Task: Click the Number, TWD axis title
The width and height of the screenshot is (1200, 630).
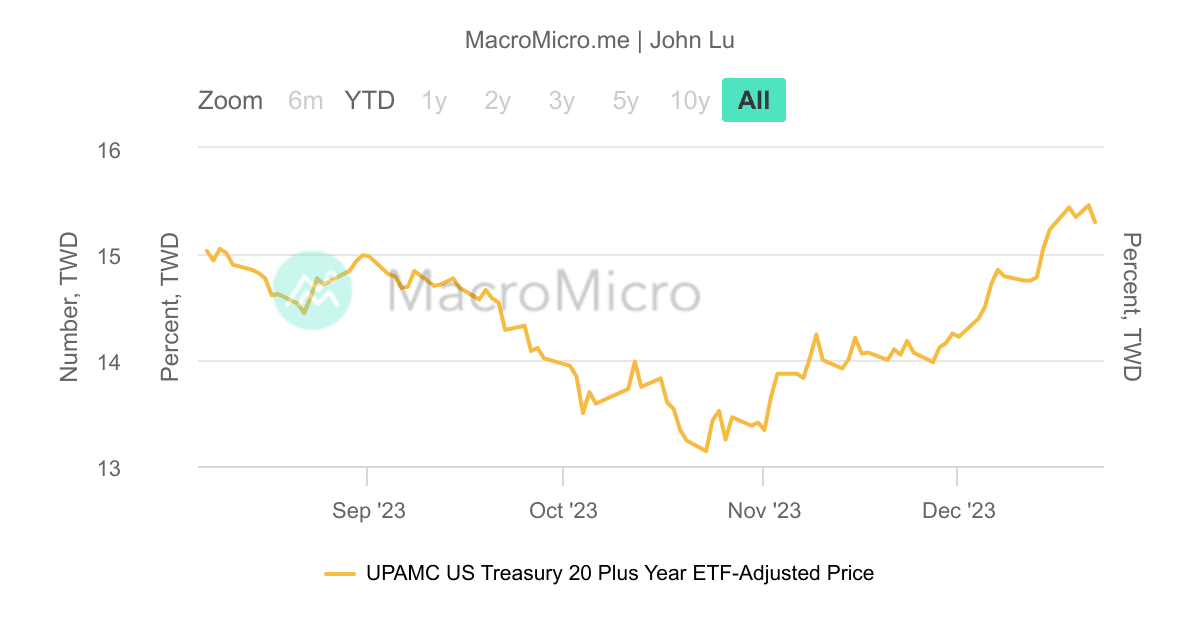Action: click(x=69, y=307)
